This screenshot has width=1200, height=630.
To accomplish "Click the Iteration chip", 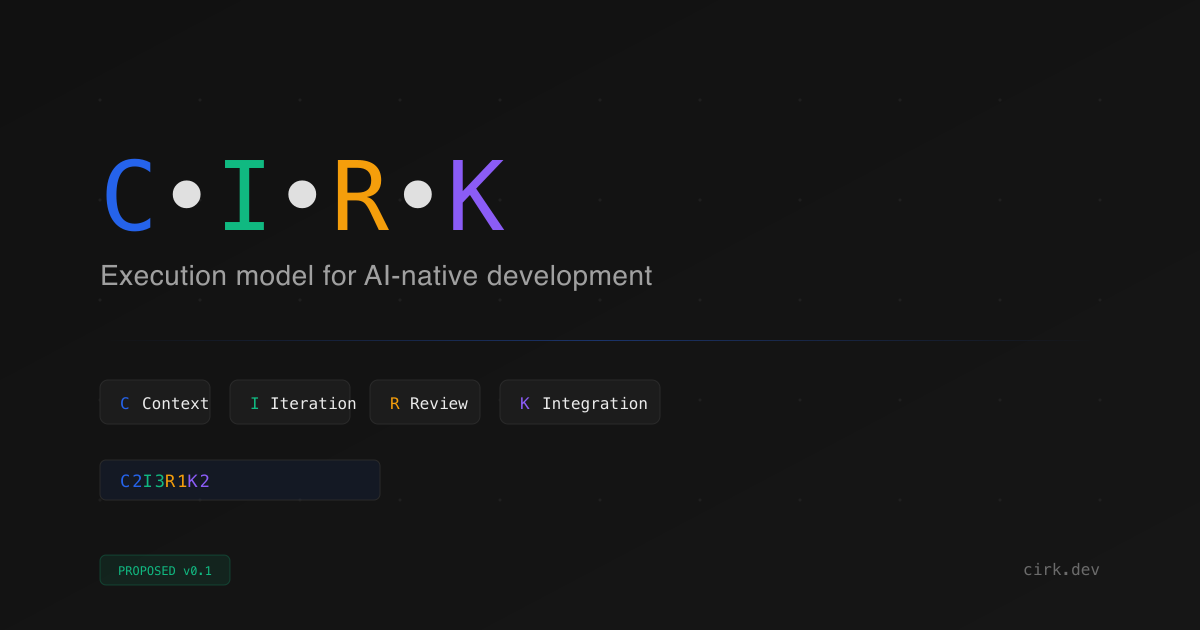I will [x=290, y=402].
